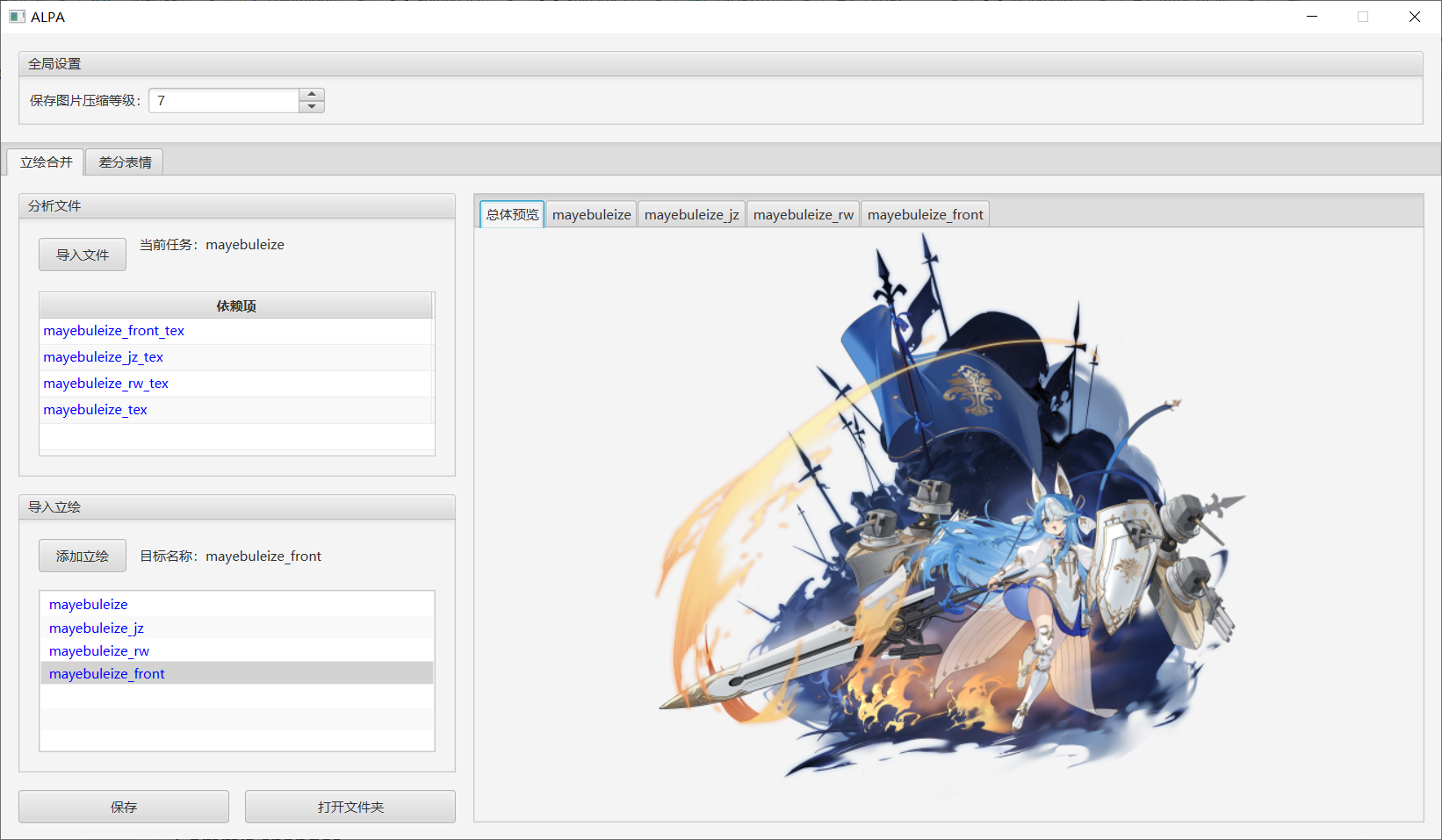This screenshot has width=1442, height=840.
Task: Select the 立绘合并 tab
Action: pos(45,162)
